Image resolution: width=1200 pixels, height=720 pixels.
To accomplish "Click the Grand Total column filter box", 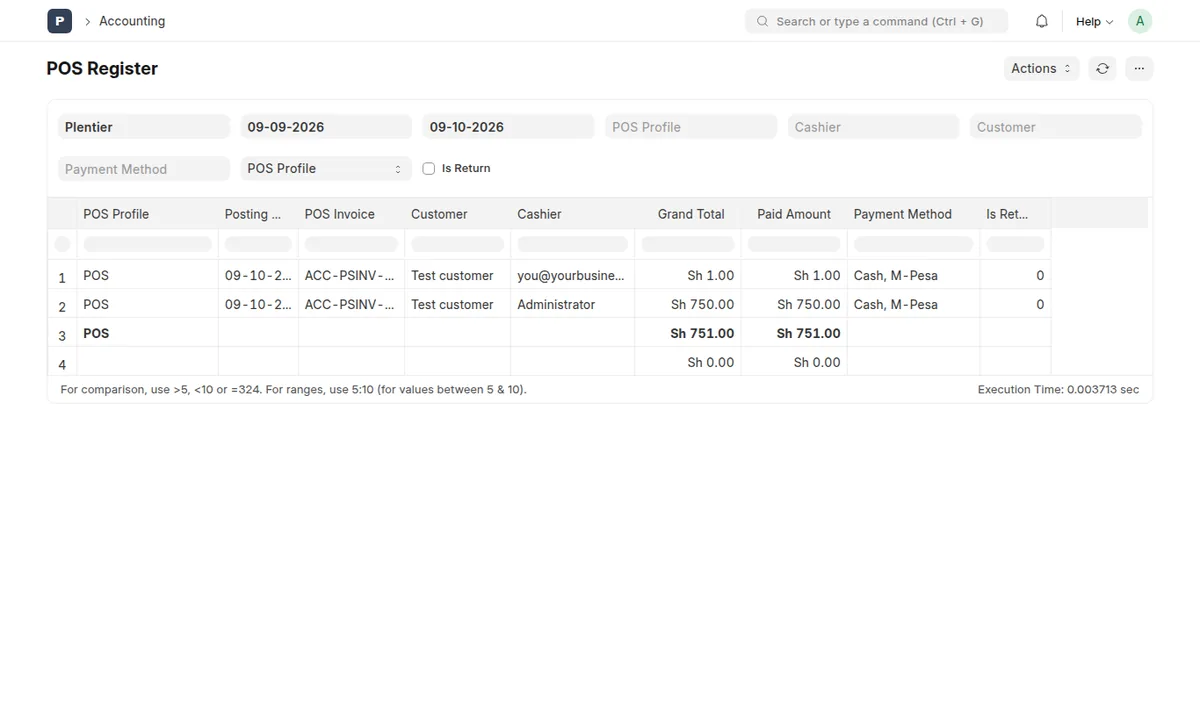I will [x=688, y=244].
